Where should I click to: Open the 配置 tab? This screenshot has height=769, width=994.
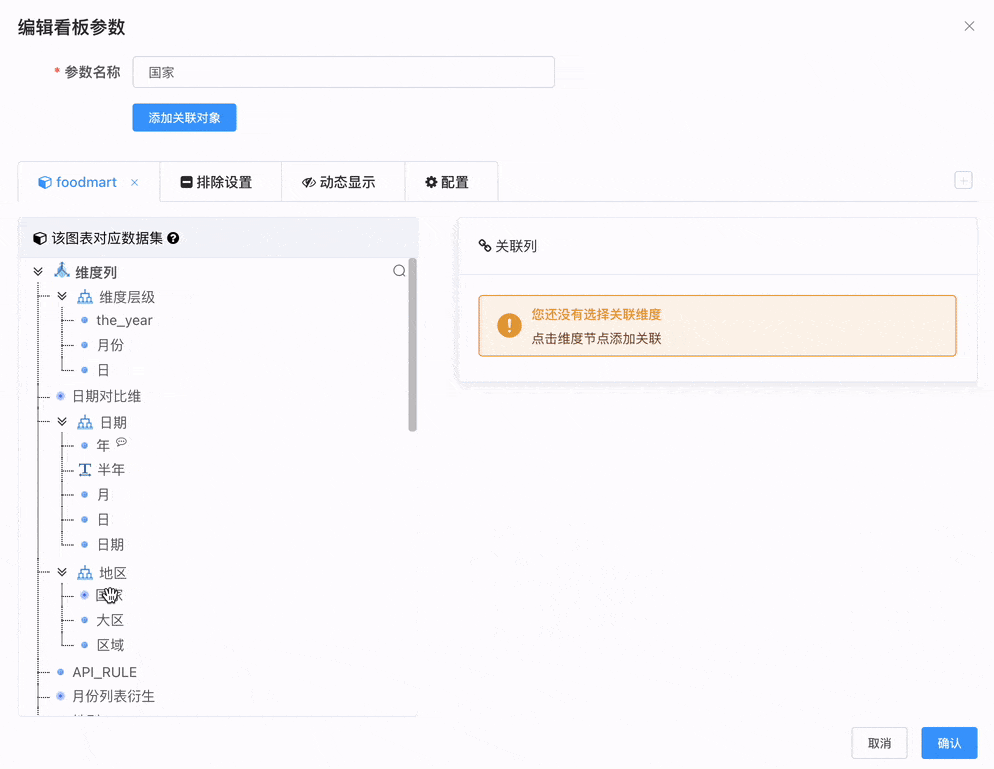click(x=447, y=182)
